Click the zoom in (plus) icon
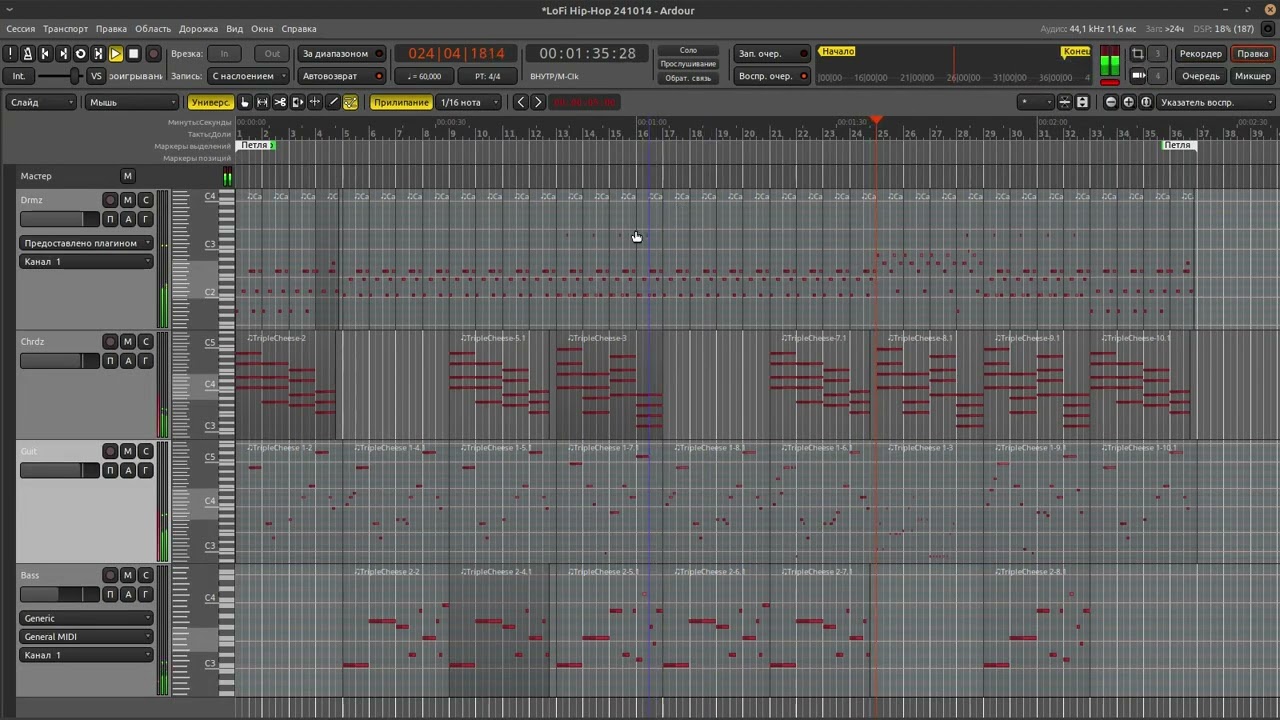1280x720 pixels. tap(1129, 102)
